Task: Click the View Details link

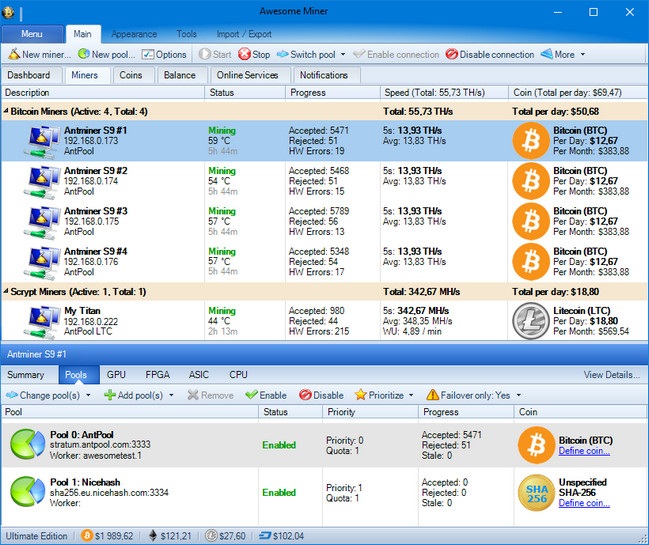Action: click(611, 375)
